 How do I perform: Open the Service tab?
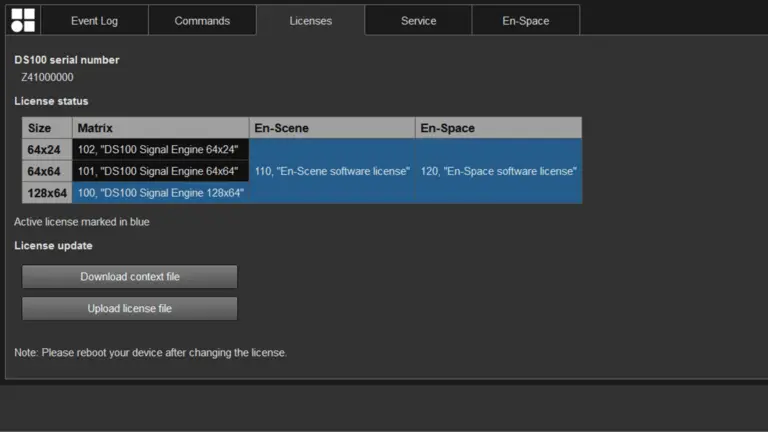click(x=418, y=21)
